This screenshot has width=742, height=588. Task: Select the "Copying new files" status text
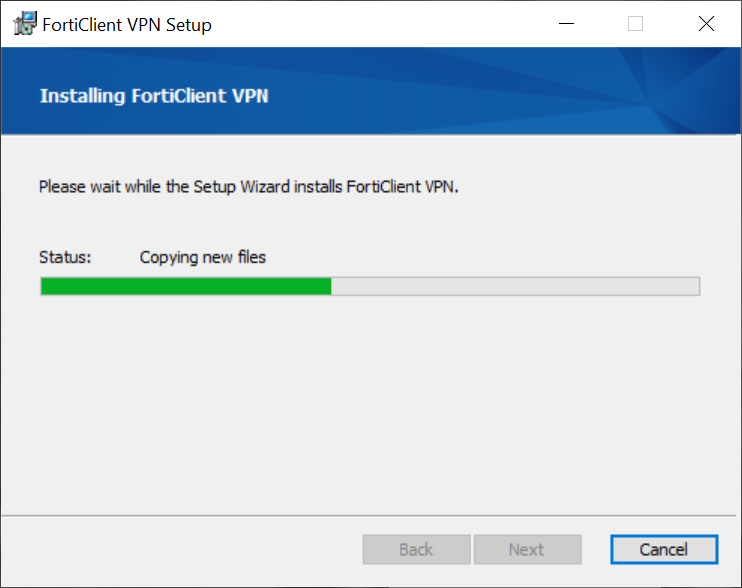point(203,257)
